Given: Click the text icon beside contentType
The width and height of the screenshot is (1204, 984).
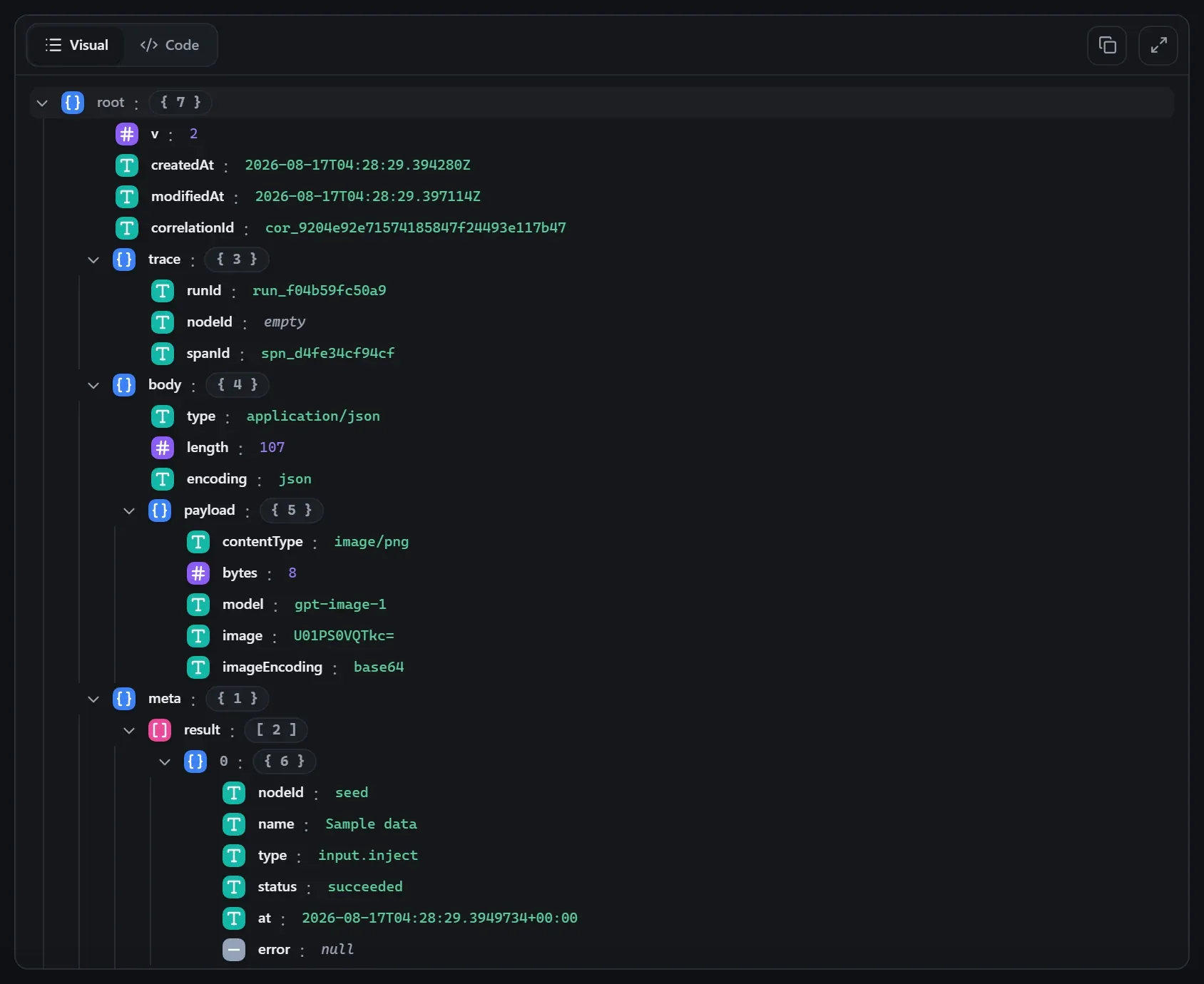Looking at the screenshot, I should pos(198,542).
